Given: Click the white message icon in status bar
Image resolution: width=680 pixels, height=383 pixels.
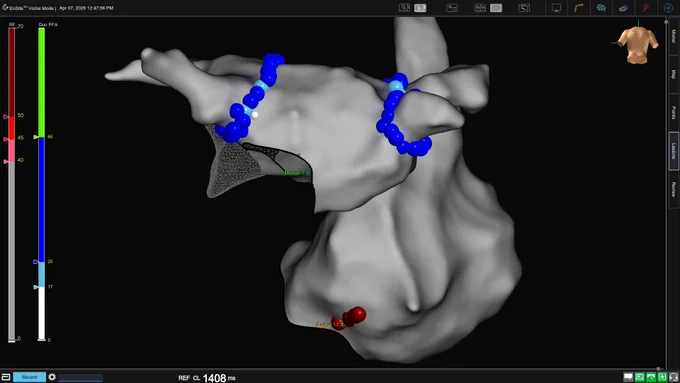Looking at the screenshot, I should pyautogui.click(x=628, y=377).
